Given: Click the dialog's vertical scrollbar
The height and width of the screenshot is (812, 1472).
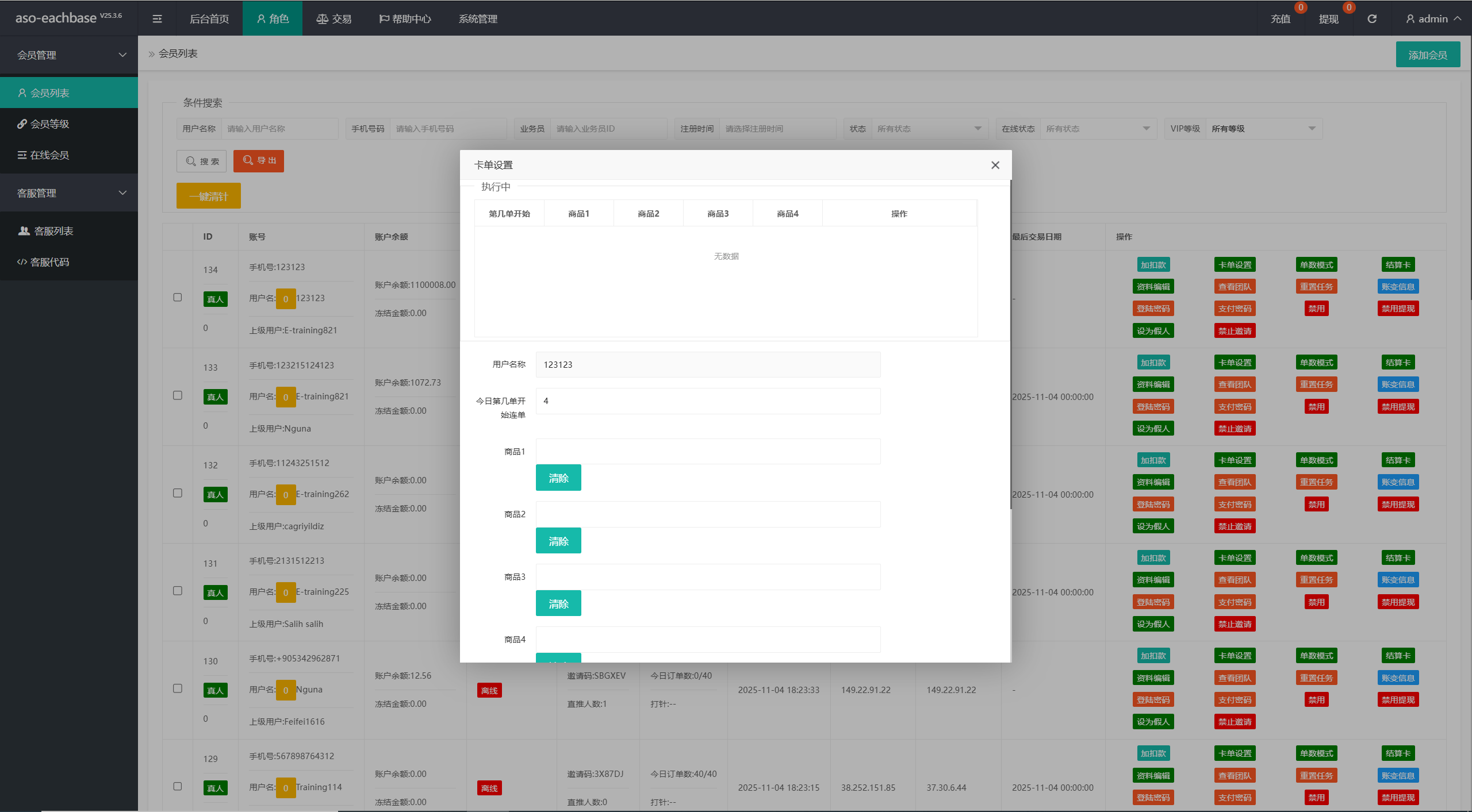Looking at the screenshot, I should click(1010, 345).
